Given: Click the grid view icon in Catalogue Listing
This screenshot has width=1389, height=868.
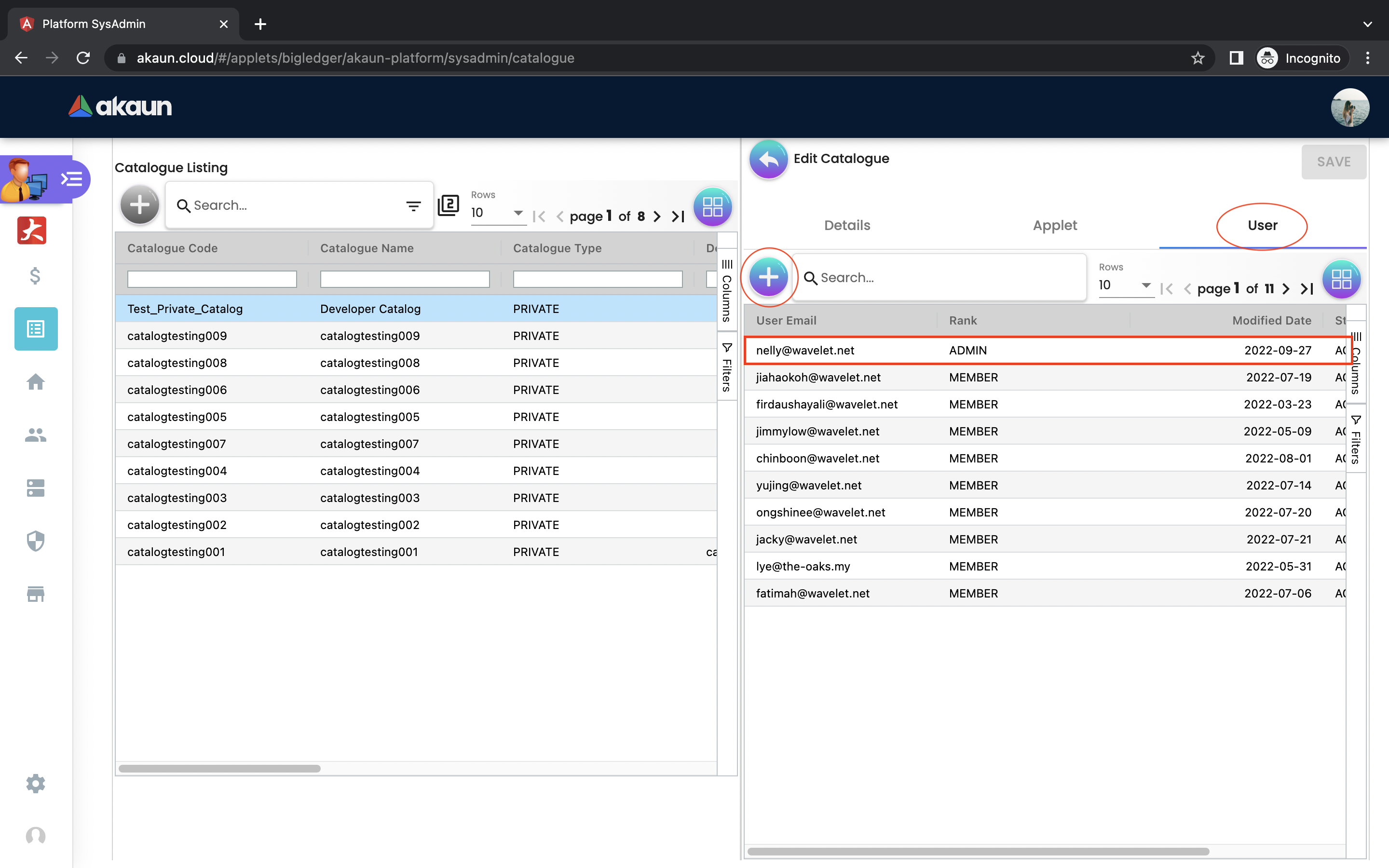Looking at the screenshot, I should point(712,207).
